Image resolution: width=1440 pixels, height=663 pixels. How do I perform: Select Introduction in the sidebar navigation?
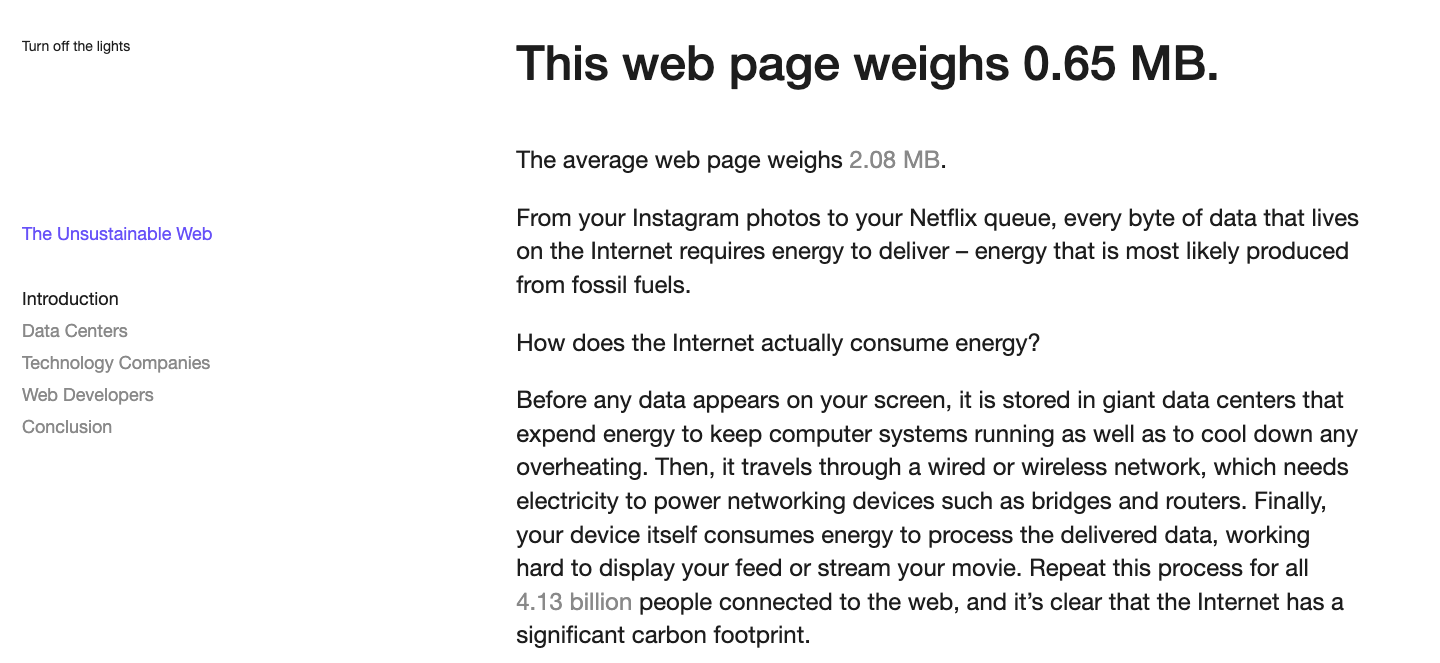[70, 299]
